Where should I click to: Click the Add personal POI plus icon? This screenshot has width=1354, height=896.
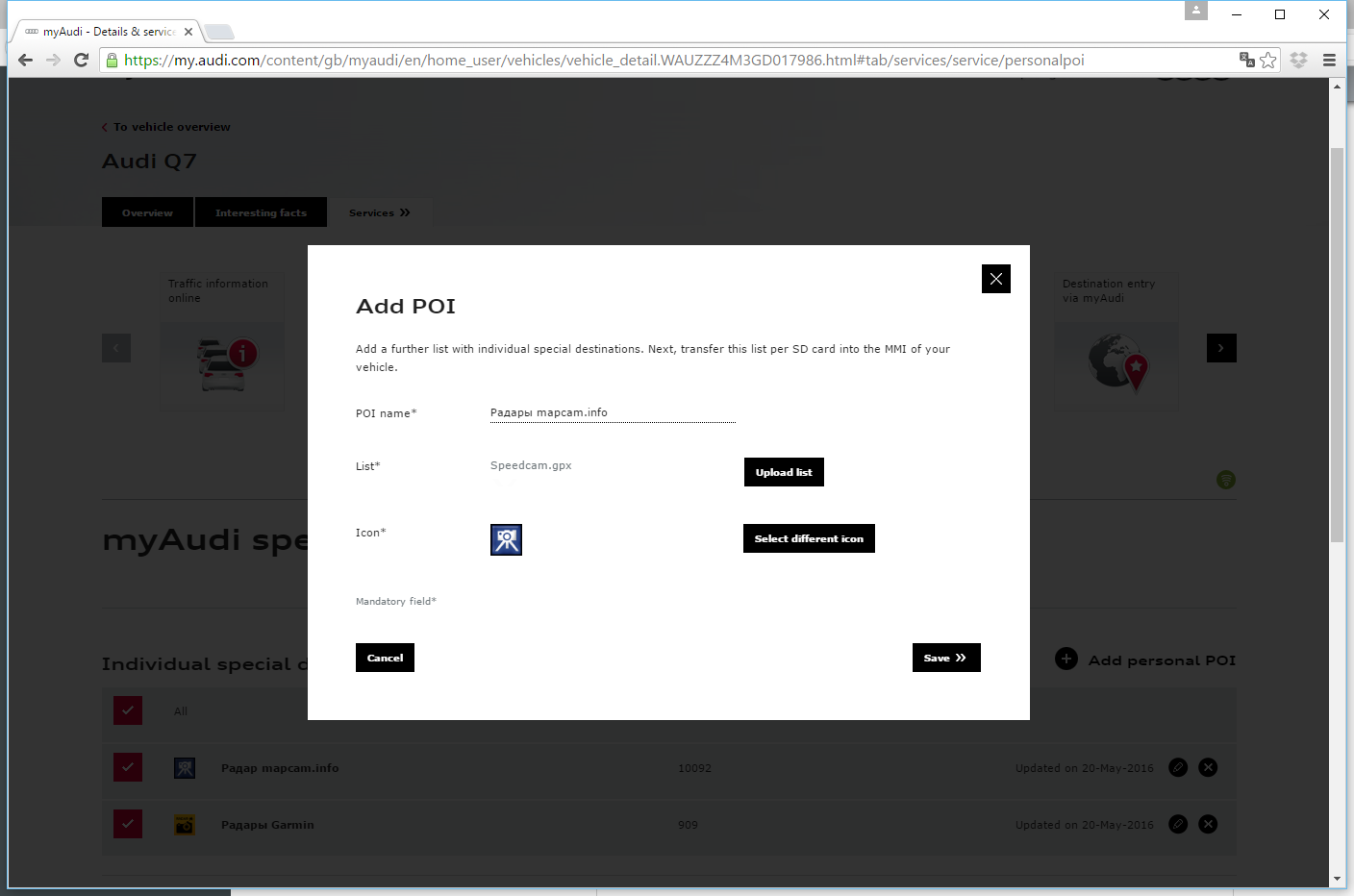(1066, 659)
